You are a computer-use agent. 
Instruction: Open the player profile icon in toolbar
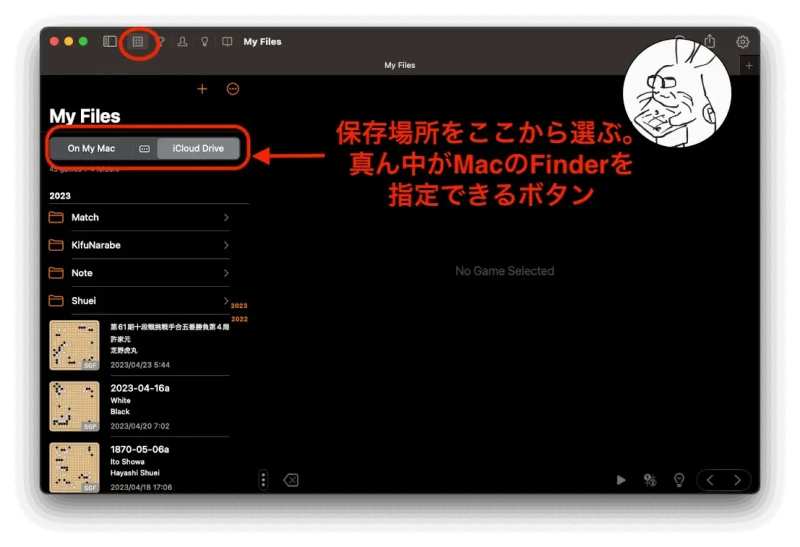tap(182, 42)
